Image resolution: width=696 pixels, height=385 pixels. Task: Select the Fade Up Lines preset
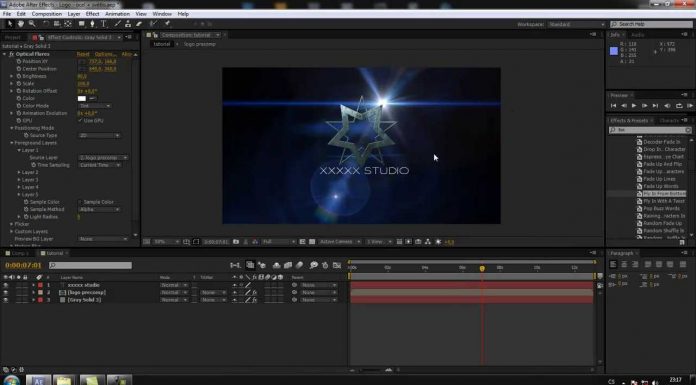pyautogui.click(x=659, y=179)
